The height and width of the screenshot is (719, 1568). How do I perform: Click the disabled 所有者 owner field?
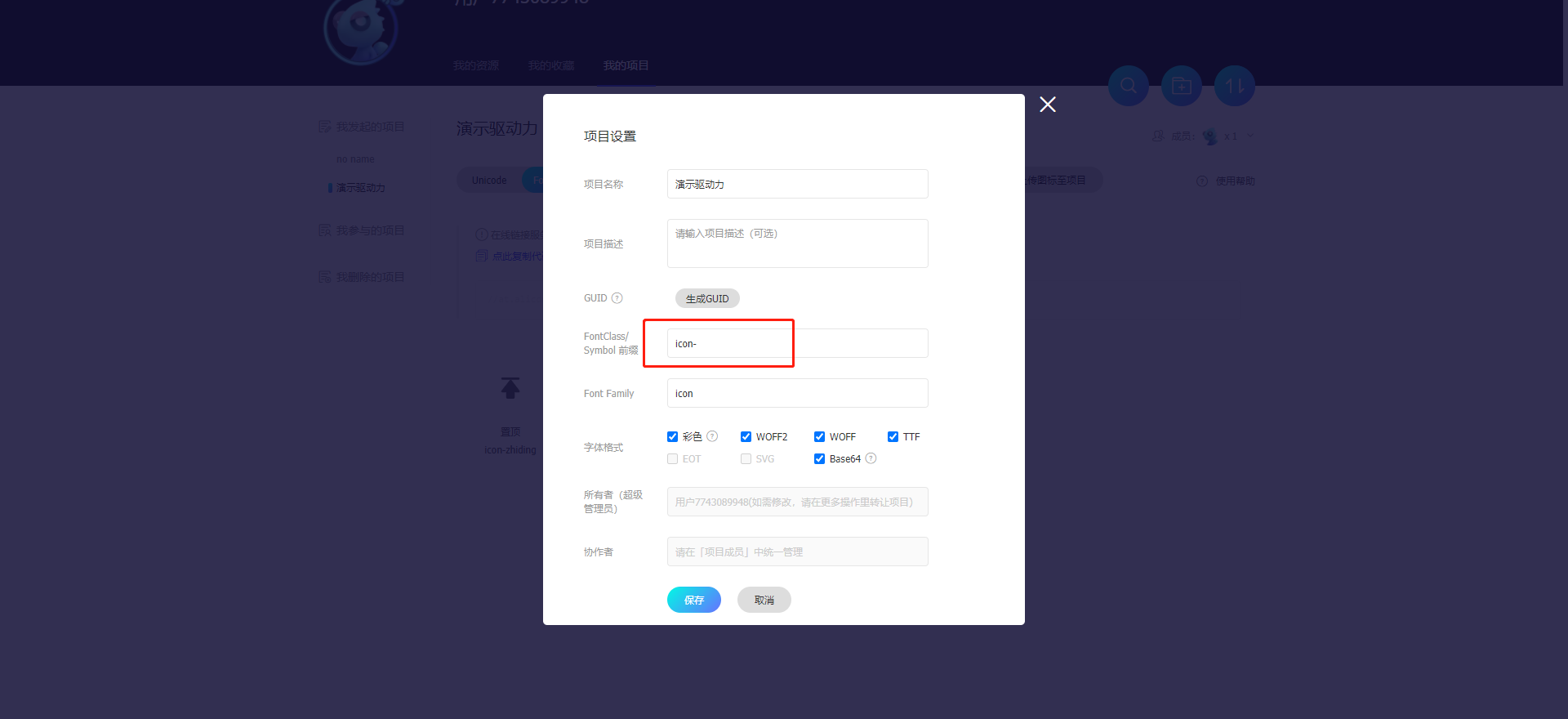click(x=798, y=502)
